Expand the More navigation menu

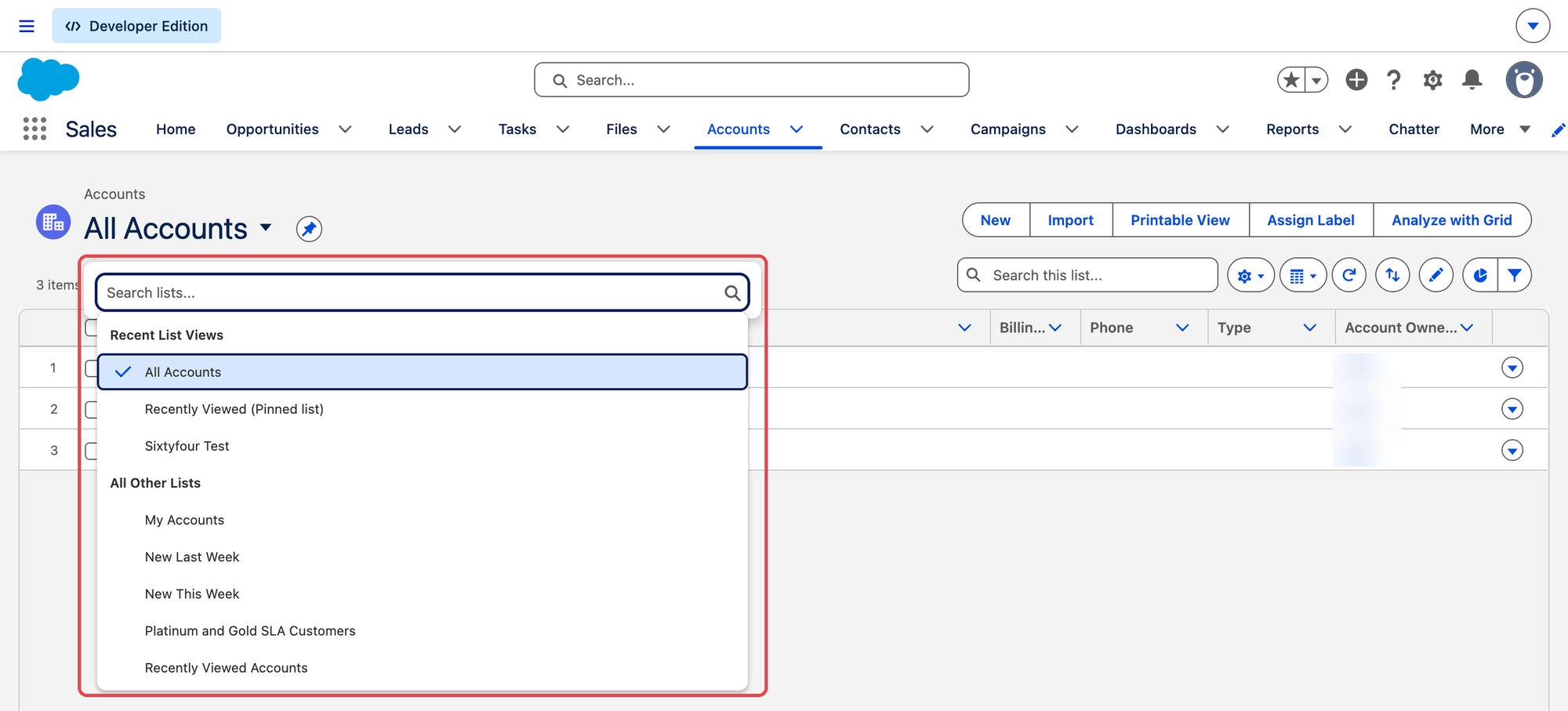1500,129
